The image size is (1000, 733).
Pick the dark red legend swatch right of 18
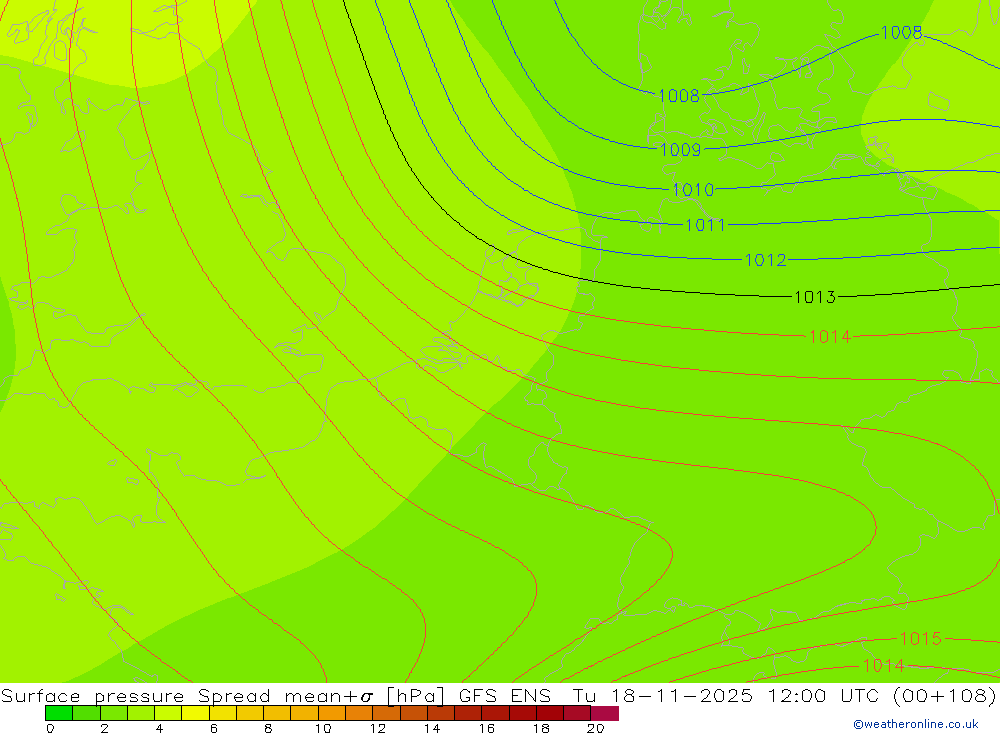point(550,713)
